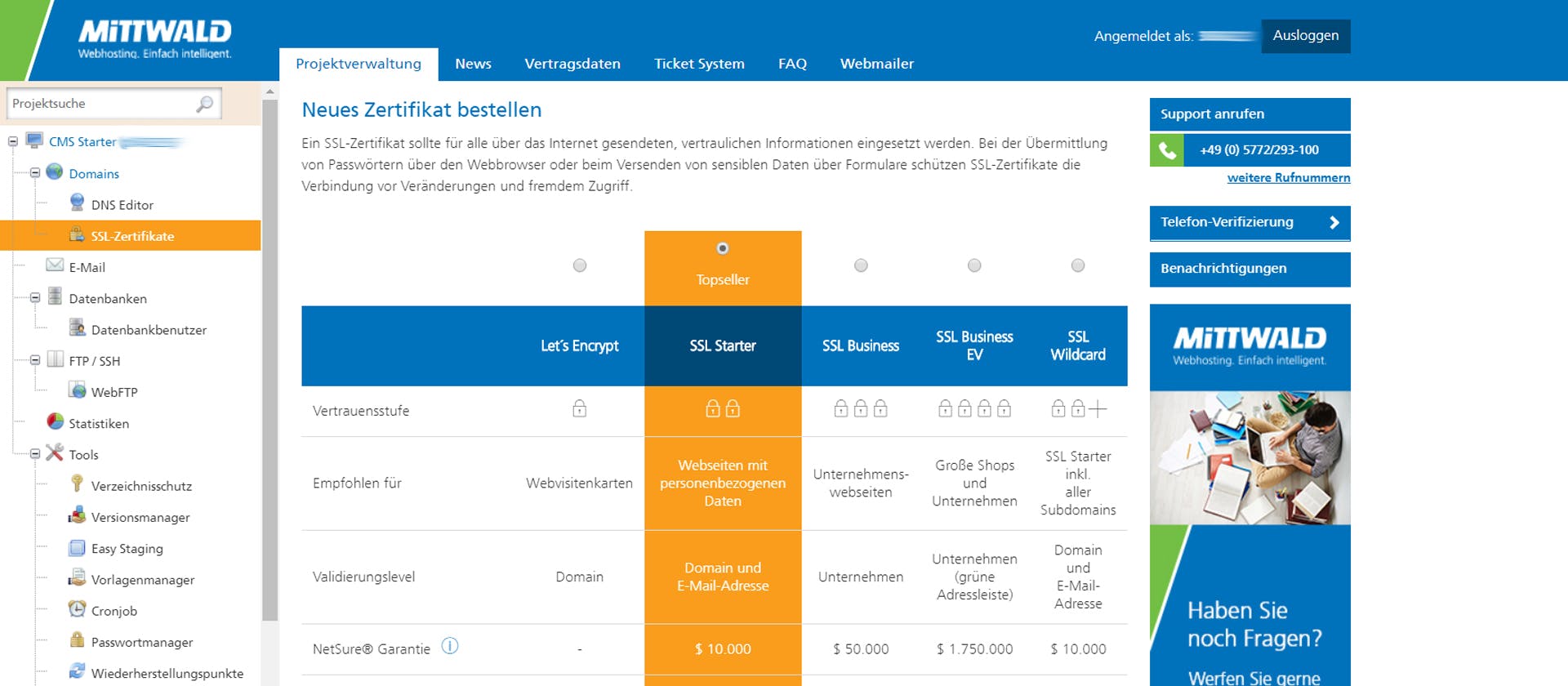Click the Vorlagenmanager icon
Image resolution: width=1568 pixels, height=686 pixels.
coord(77,577)
